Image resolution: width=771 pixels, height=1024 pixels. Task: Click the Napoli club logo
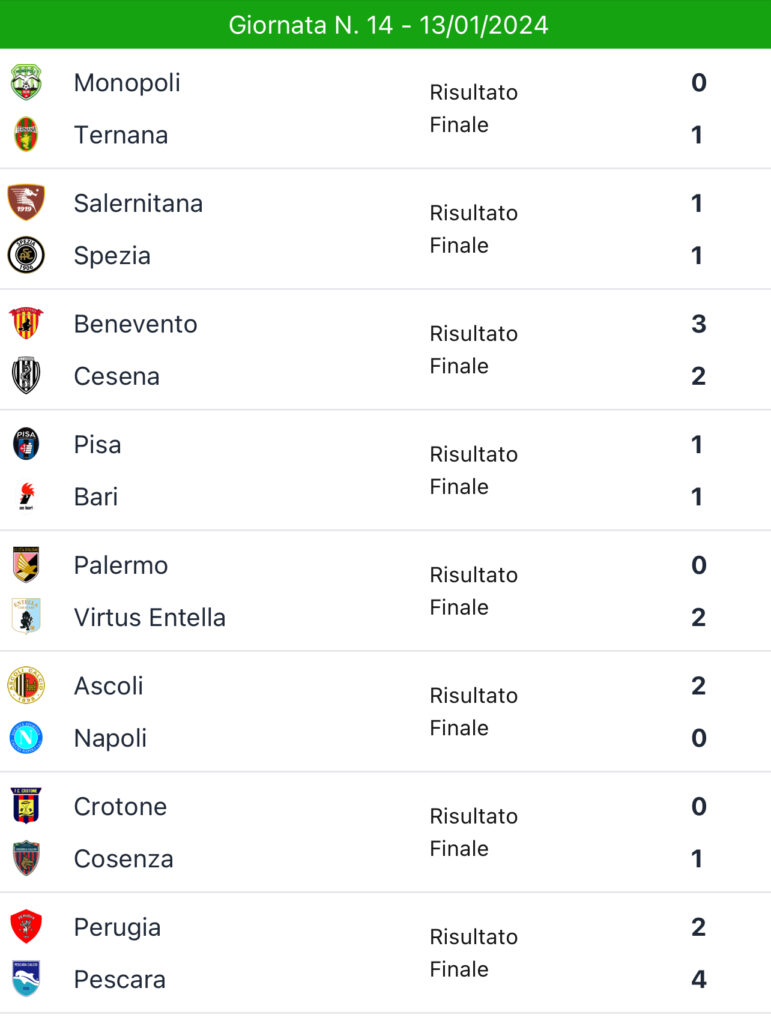pyautogui.click(x=26, y=738)
